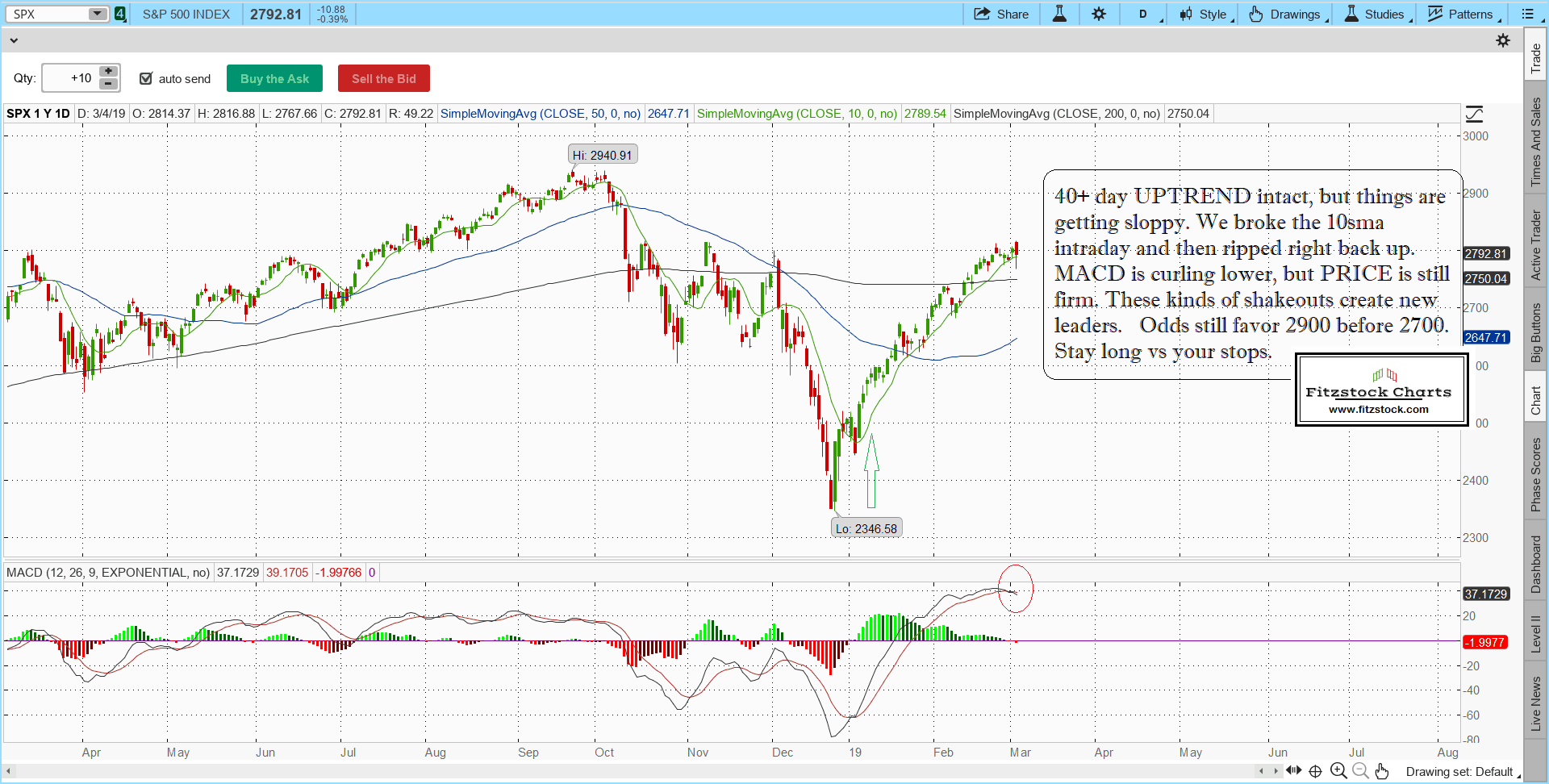
Task: Uncheck the auto send checkbox
Action: pos(146,78)
